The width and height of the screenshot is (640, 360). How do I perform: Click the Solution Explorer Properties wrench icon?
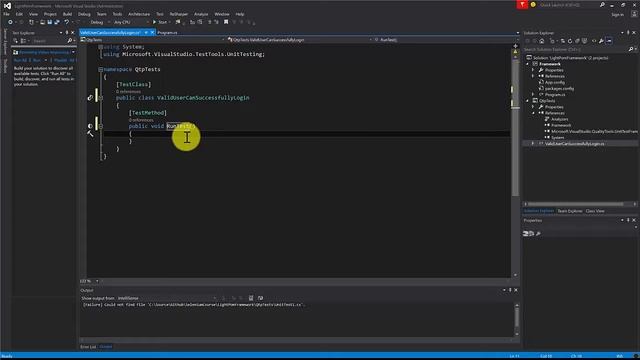[601, 41]
